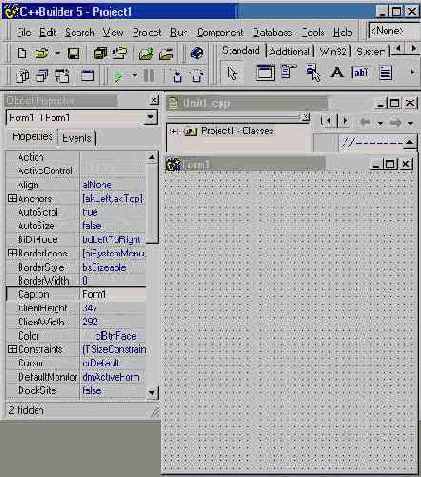Select the Memo component icon
The image size is (421, 477).
click(385, 73)
